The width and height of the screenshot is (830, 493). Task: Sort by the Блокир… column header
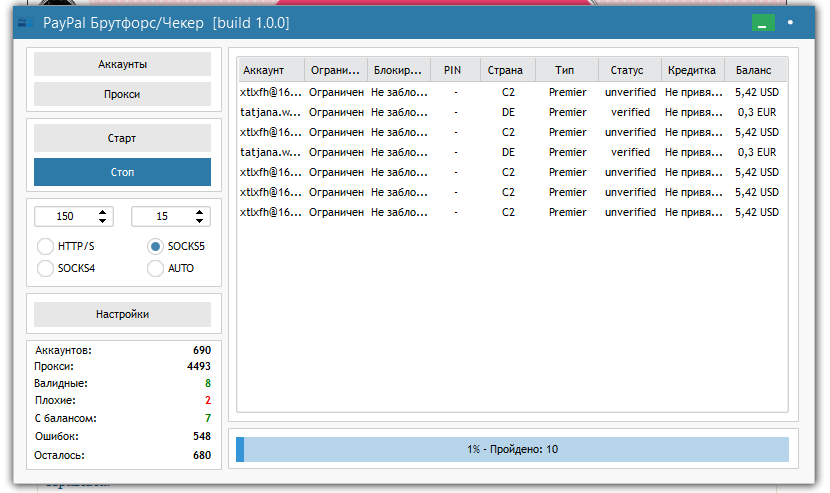399,70
